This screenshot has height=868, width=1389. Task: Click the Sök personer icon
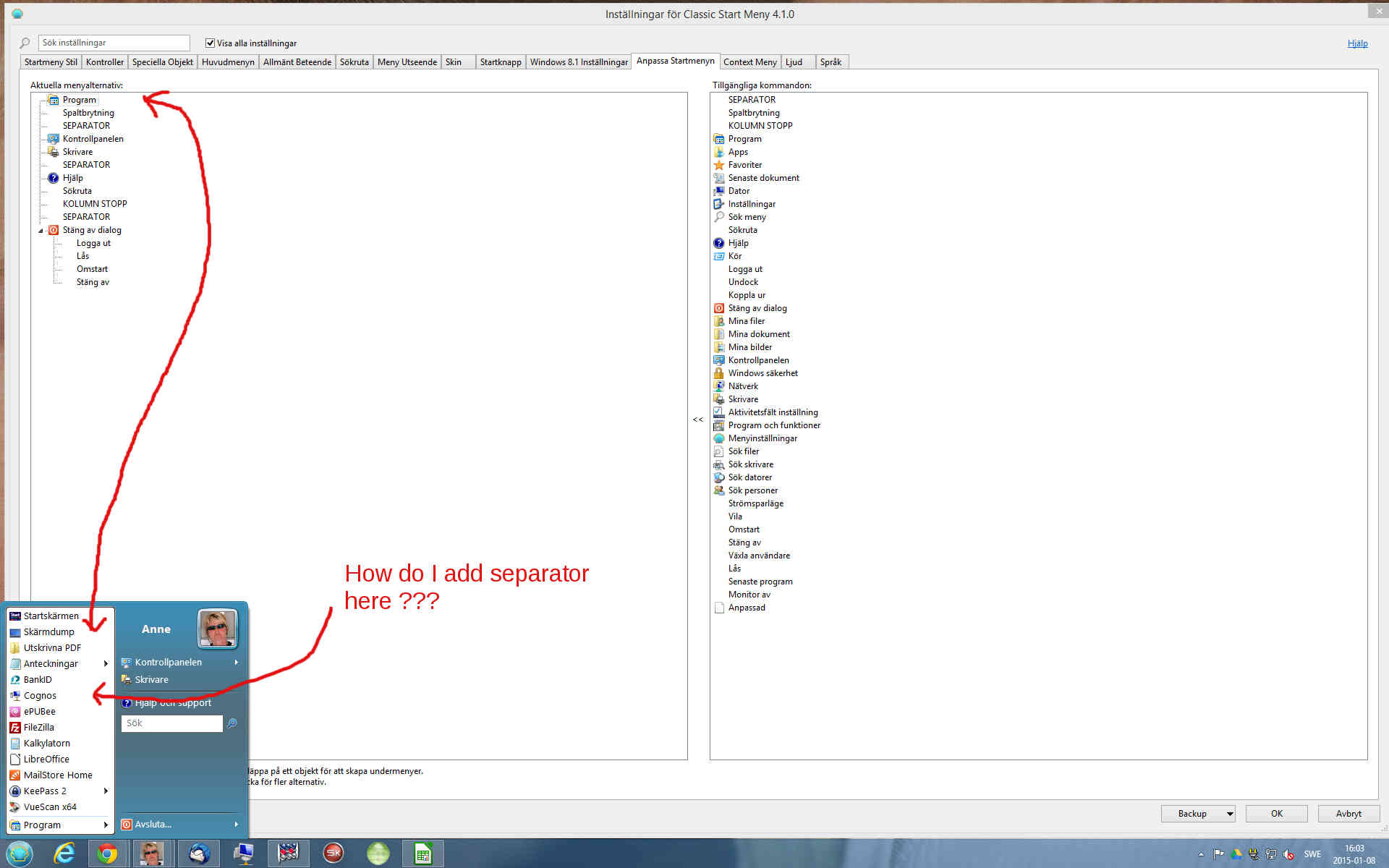(x=718, y=490)
